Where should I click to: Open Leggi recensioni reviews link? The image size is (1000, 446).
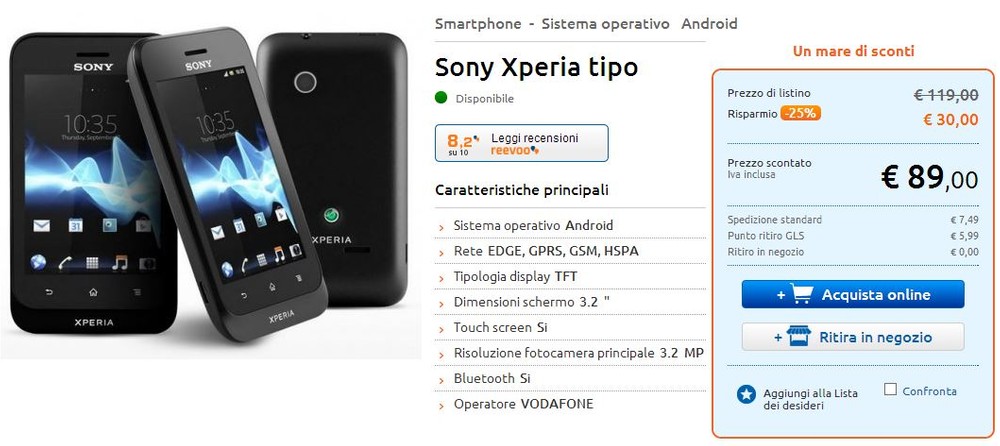[534, 138]
